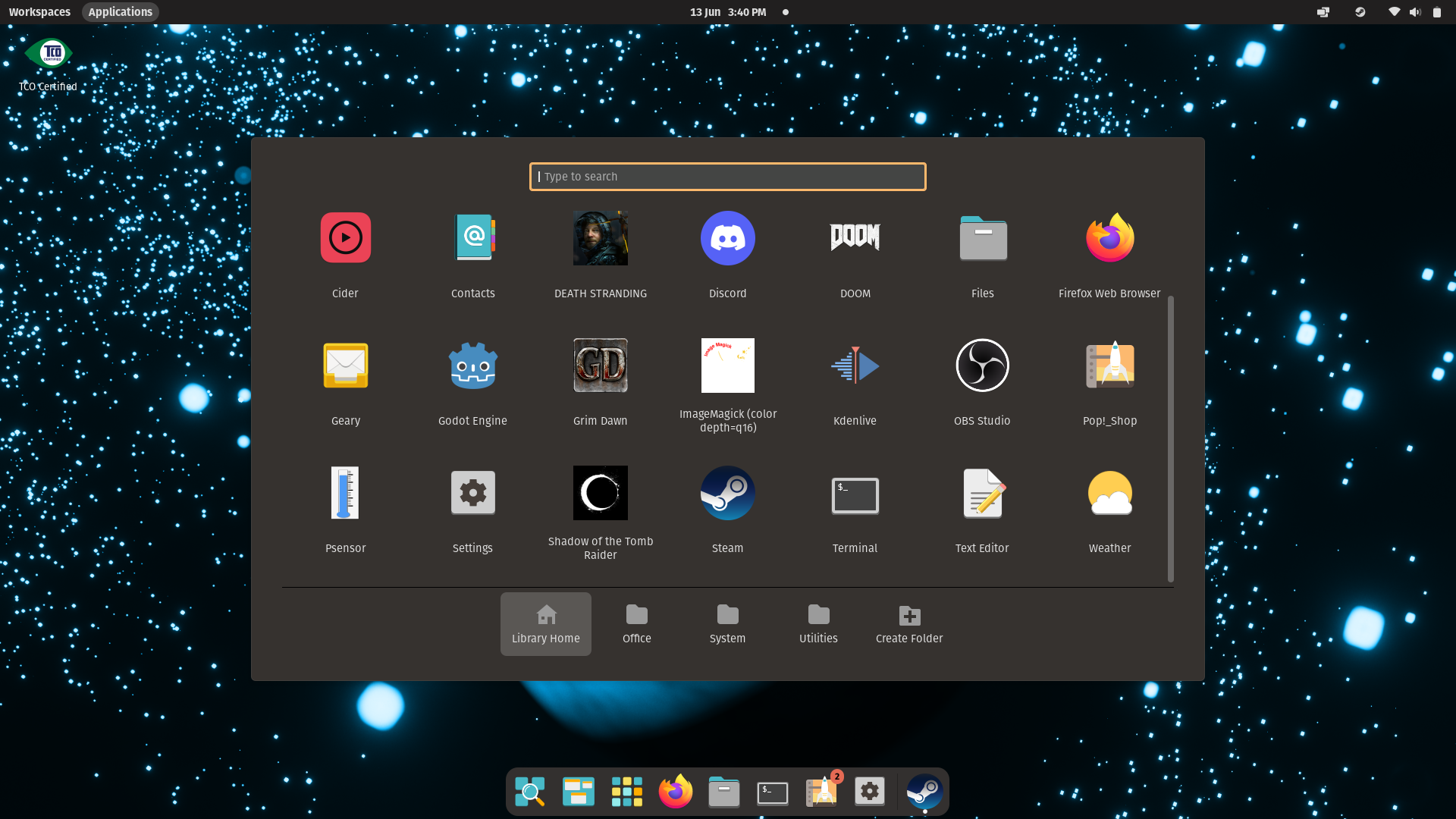Launch Godot Engine
Image resolution: width=1456 pixels, height=819 pixels.
[x=473, y=365]
